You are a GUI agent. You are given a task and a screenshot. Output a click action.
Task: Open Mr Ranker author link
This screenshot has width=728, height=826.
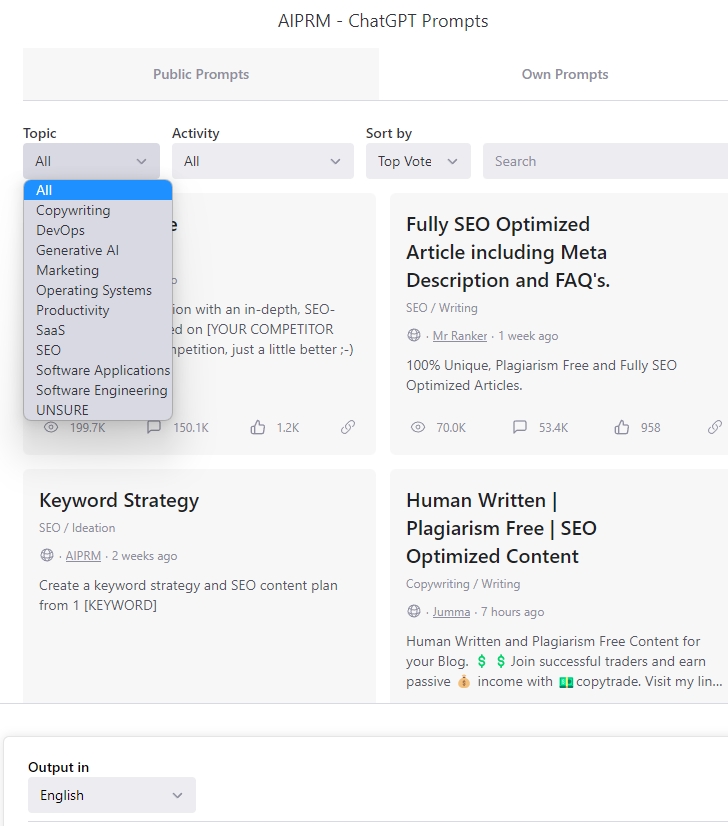pos(460,336)
